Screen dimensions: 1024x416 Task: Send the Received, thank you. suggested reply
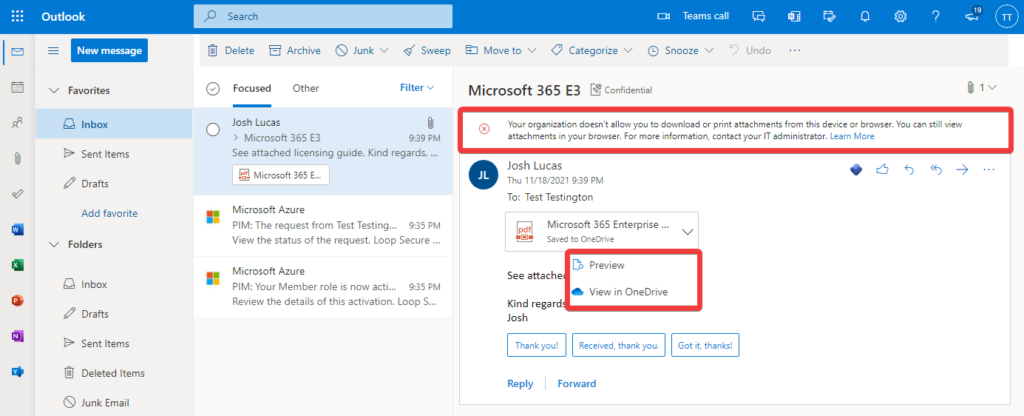point(619,345)
